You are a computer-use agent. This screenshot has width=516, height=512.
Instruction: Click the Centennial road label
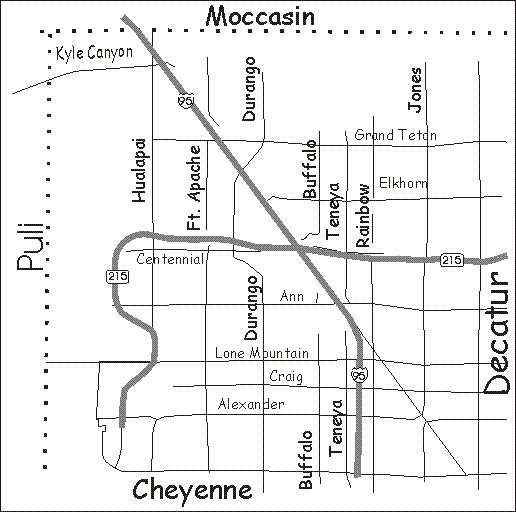(170, 259)
